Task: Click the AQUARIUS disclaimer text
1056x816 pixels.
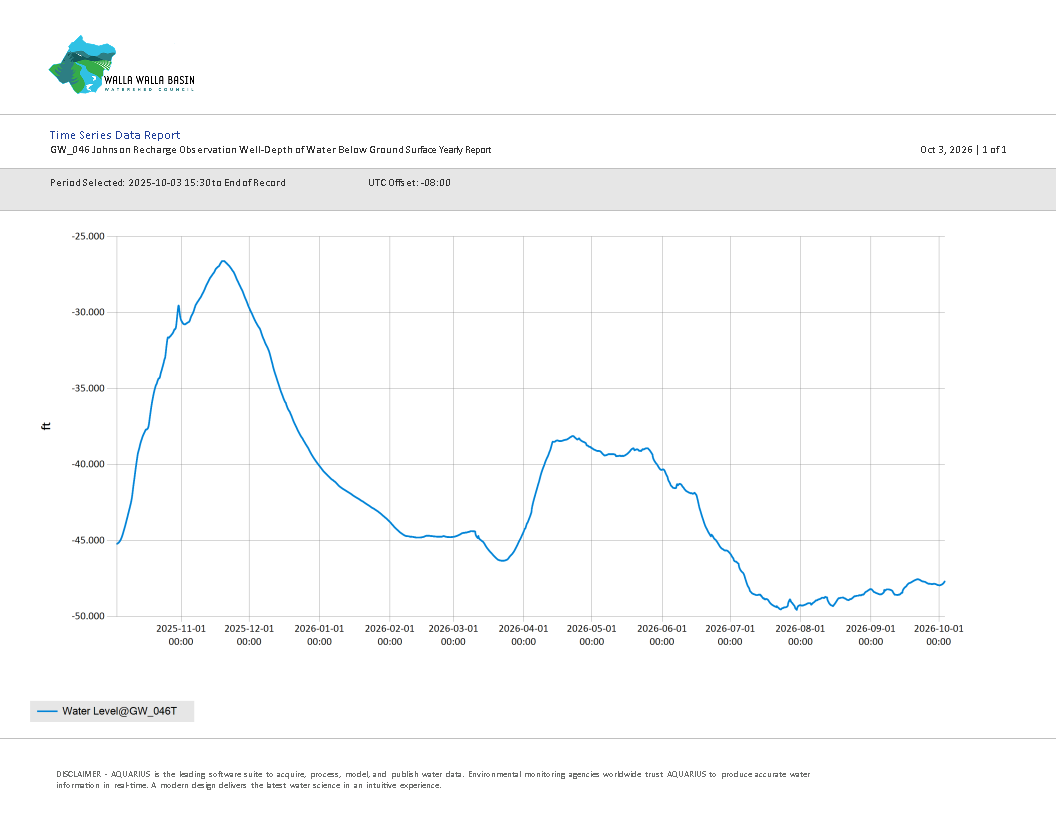Action: (x=433, y=780)
